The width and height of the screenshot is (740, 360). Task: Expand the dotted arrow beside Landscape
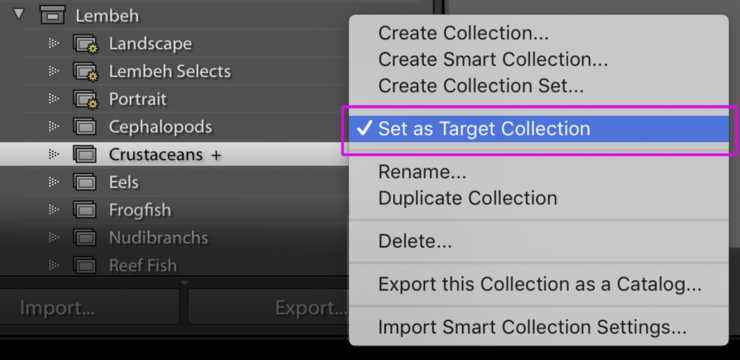54,43
